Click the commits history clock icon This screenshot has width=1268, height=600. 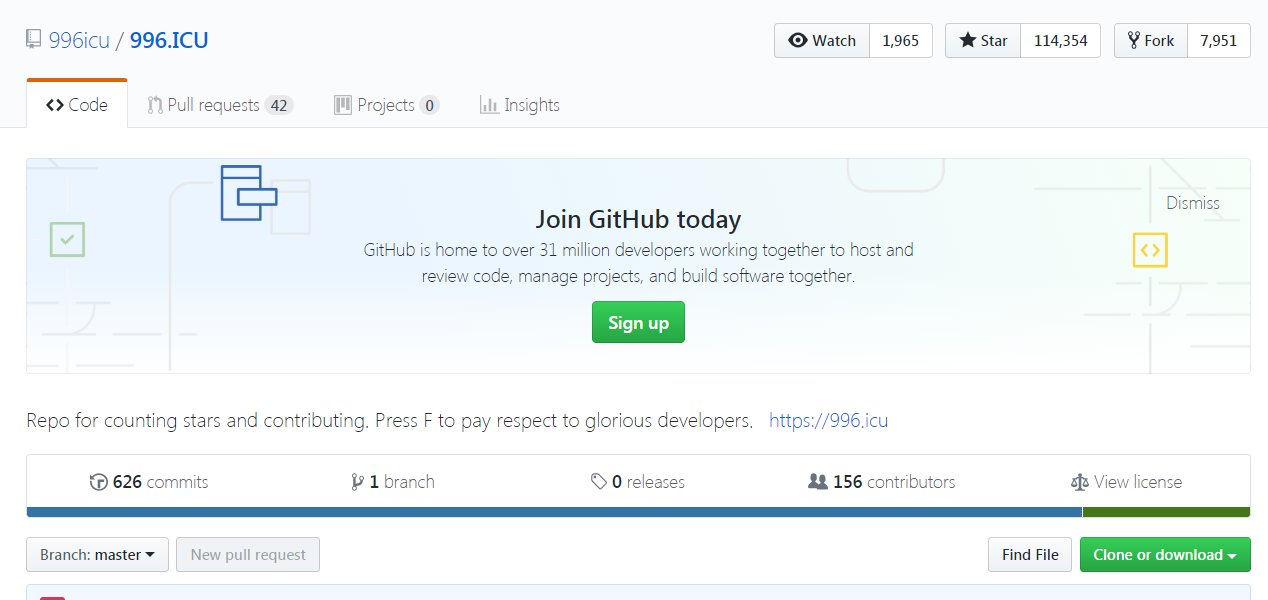pyautogui.click(x=99, y=482)
